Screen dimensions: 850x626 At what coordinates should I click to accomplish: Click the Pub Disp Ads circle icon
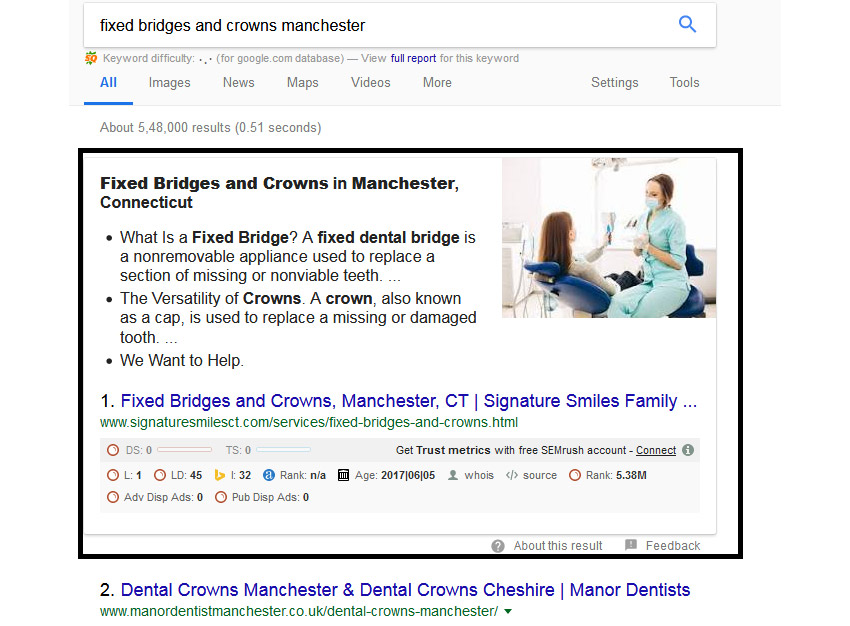coord(221,497)
